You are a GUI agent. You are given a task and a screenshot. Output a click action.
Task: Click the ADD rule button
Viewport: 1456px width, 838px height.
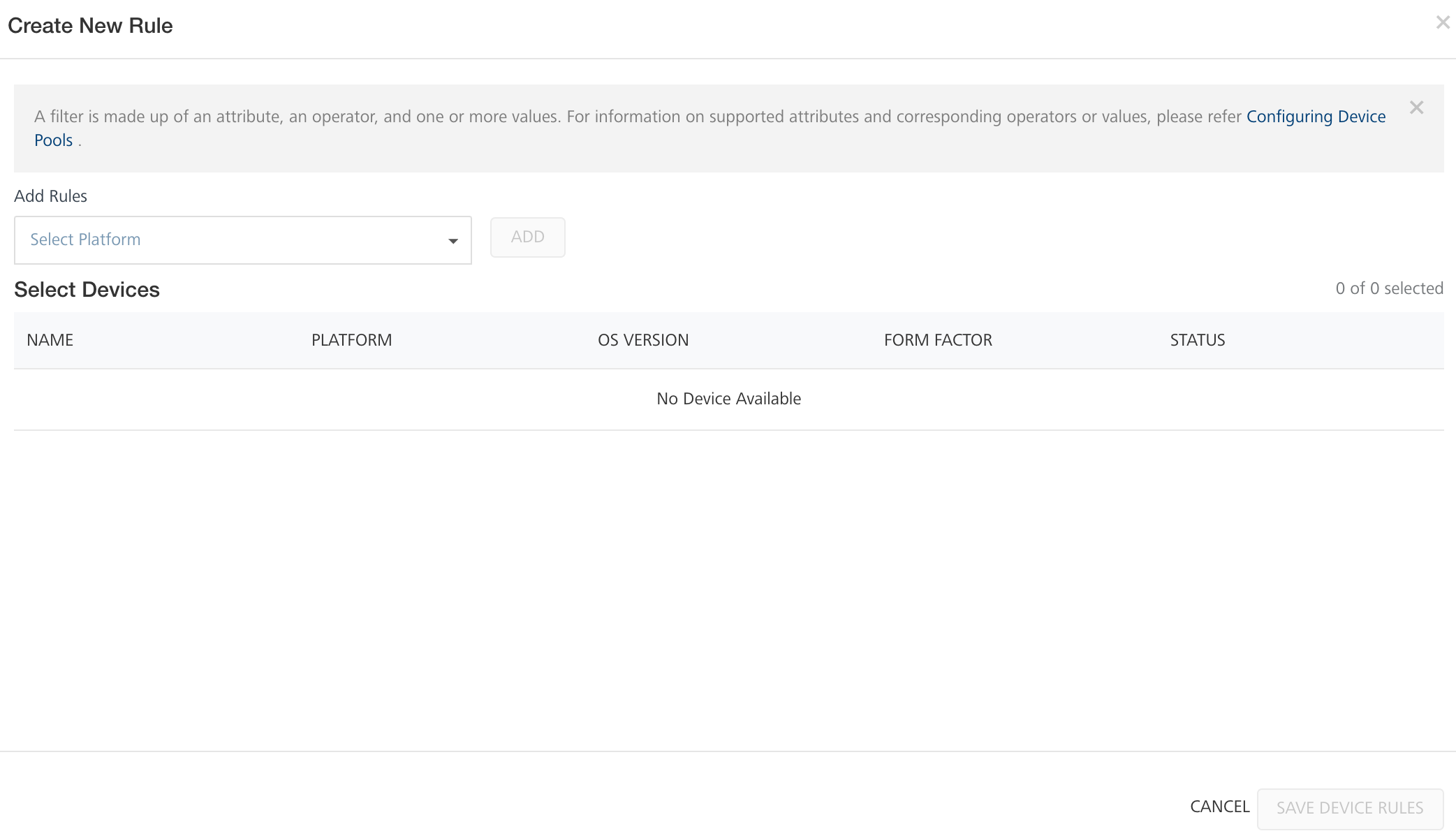527,237
